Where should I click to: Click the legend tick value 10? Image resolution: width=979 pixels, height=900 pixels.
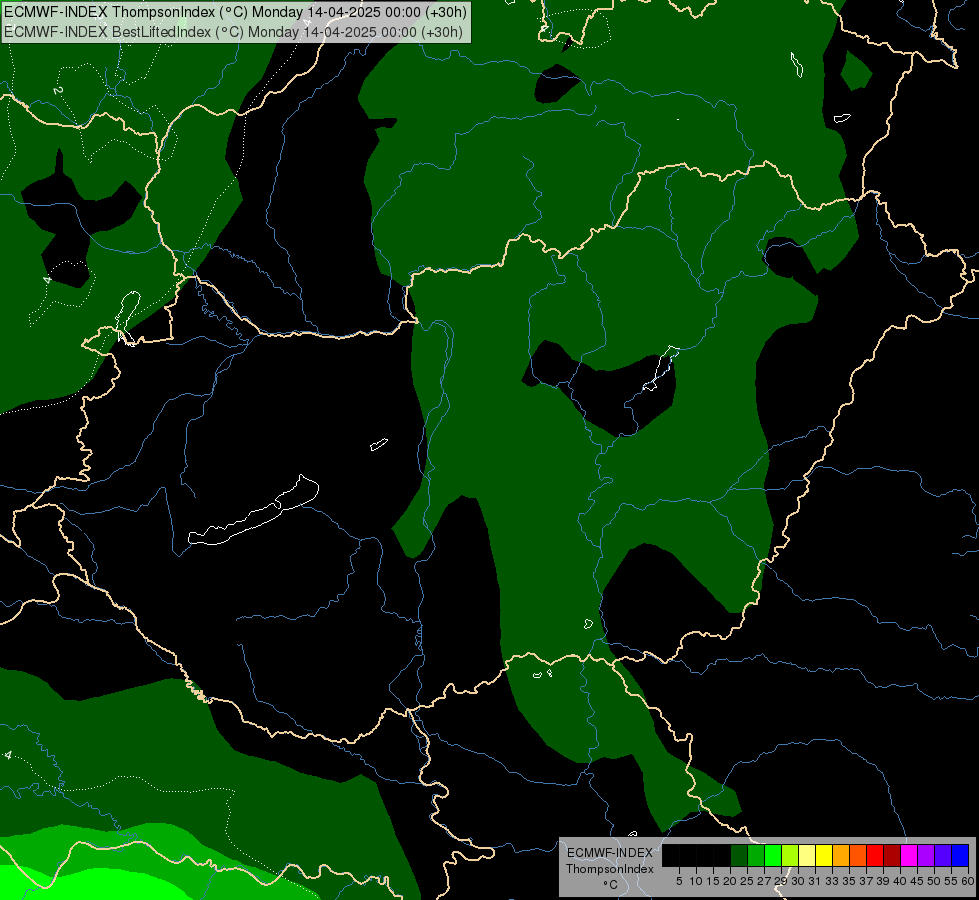tap(696, 881)
